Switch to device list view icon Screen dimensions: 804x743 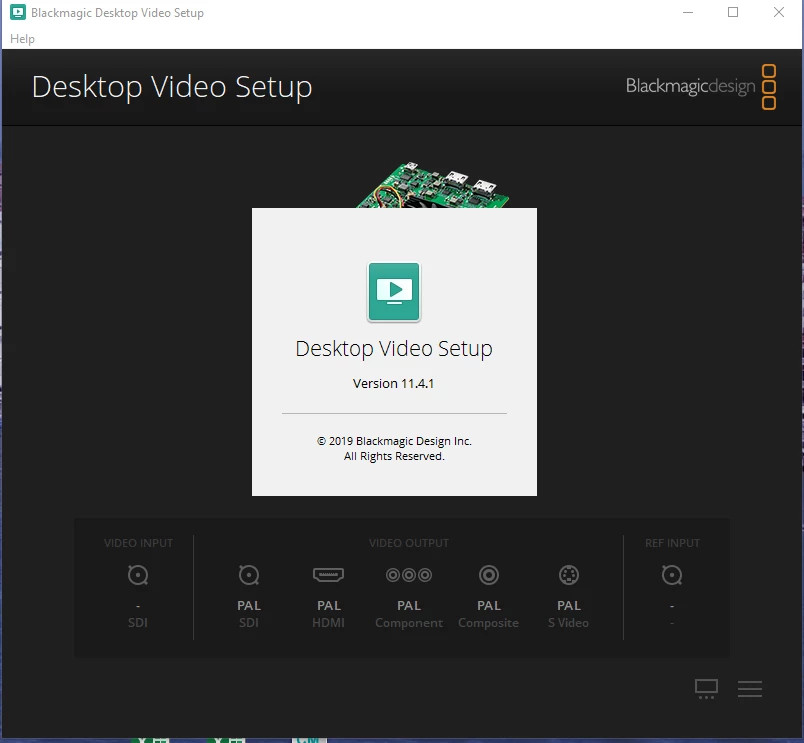click(x=750, y=689)
